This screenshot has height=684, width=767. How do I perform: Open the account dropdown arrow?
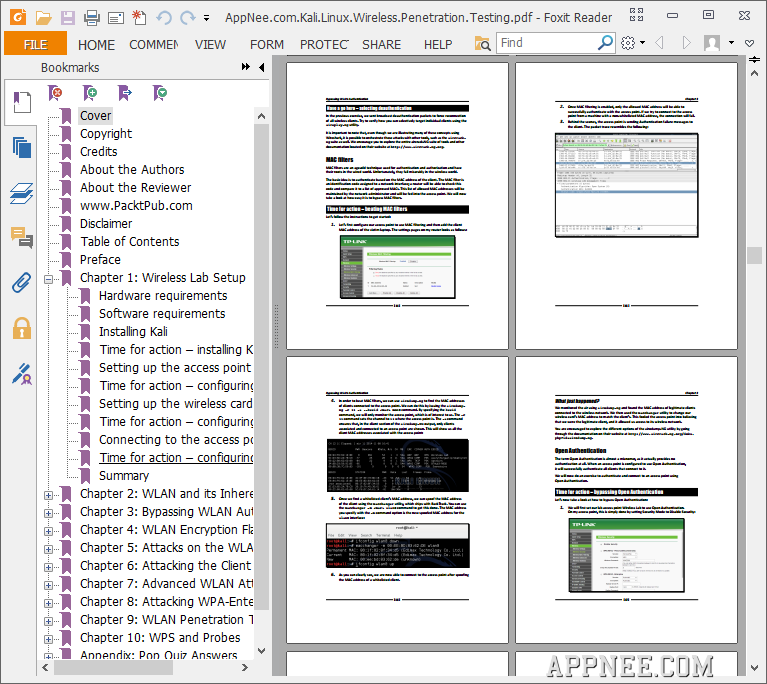[x=731, y=43]
